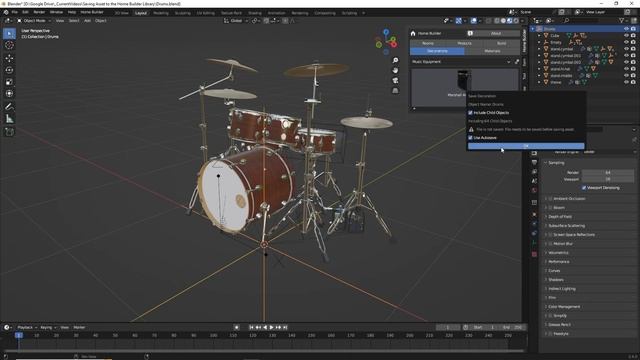
Task: Click the Home Builder house icon
Action: (x=413, y=33)
